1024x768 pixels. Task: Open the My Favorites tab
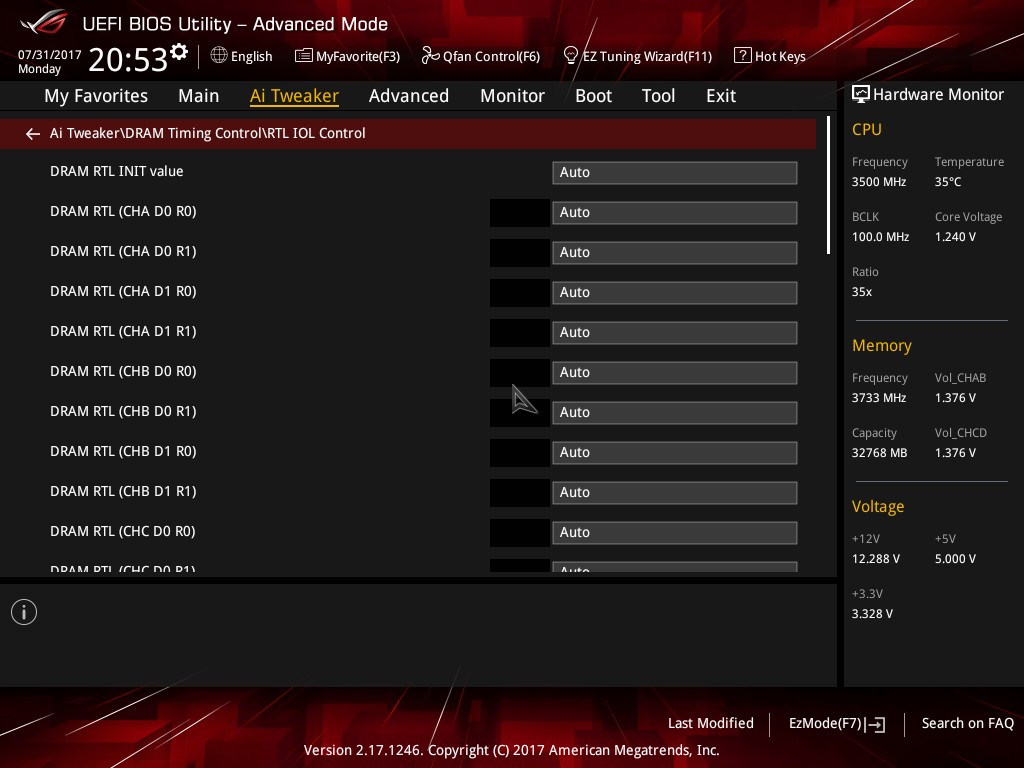tap(96, 96)
